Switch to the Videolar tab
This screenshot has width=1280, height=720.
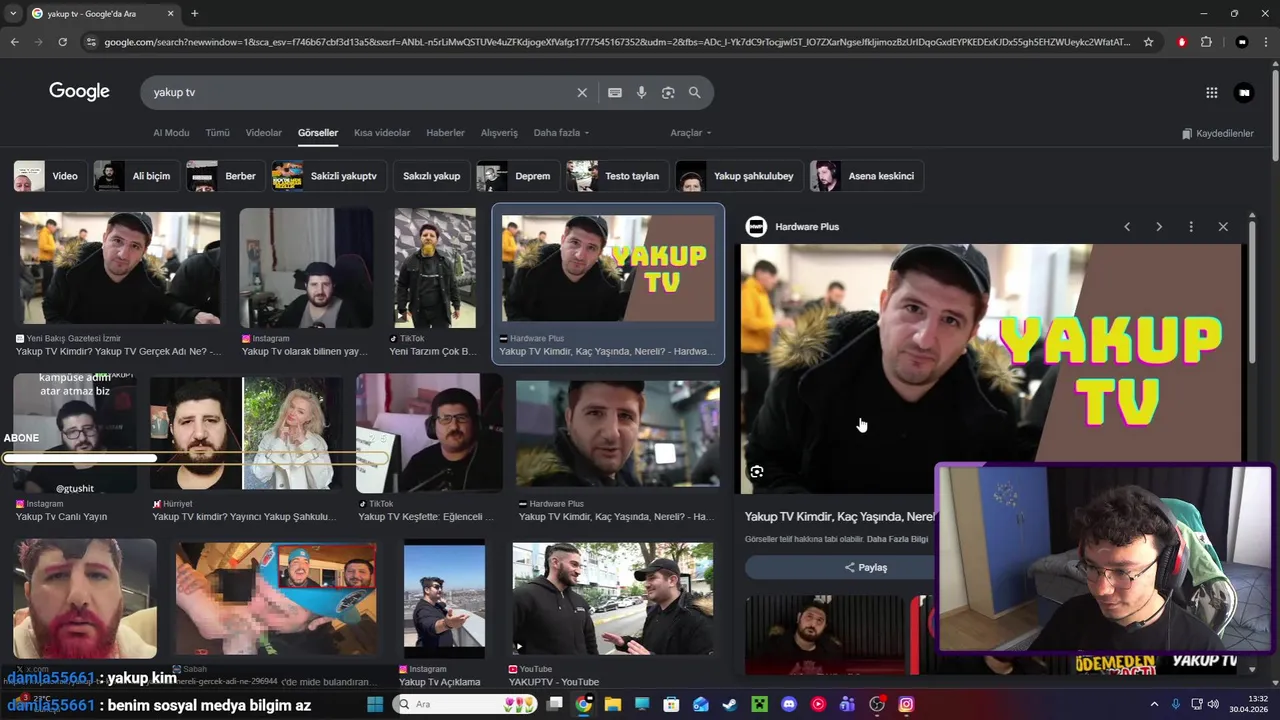tap(264, 132)
